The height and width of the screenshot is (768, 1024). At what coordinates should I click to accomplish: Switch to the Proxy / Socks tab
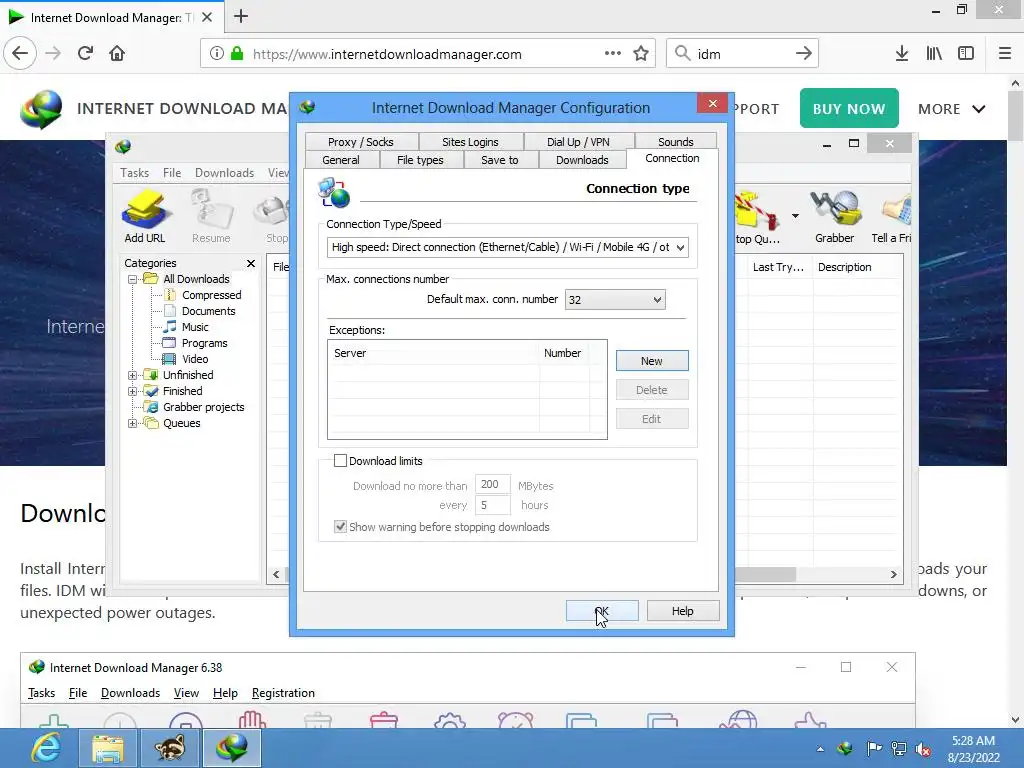click(x=360, y=142)
